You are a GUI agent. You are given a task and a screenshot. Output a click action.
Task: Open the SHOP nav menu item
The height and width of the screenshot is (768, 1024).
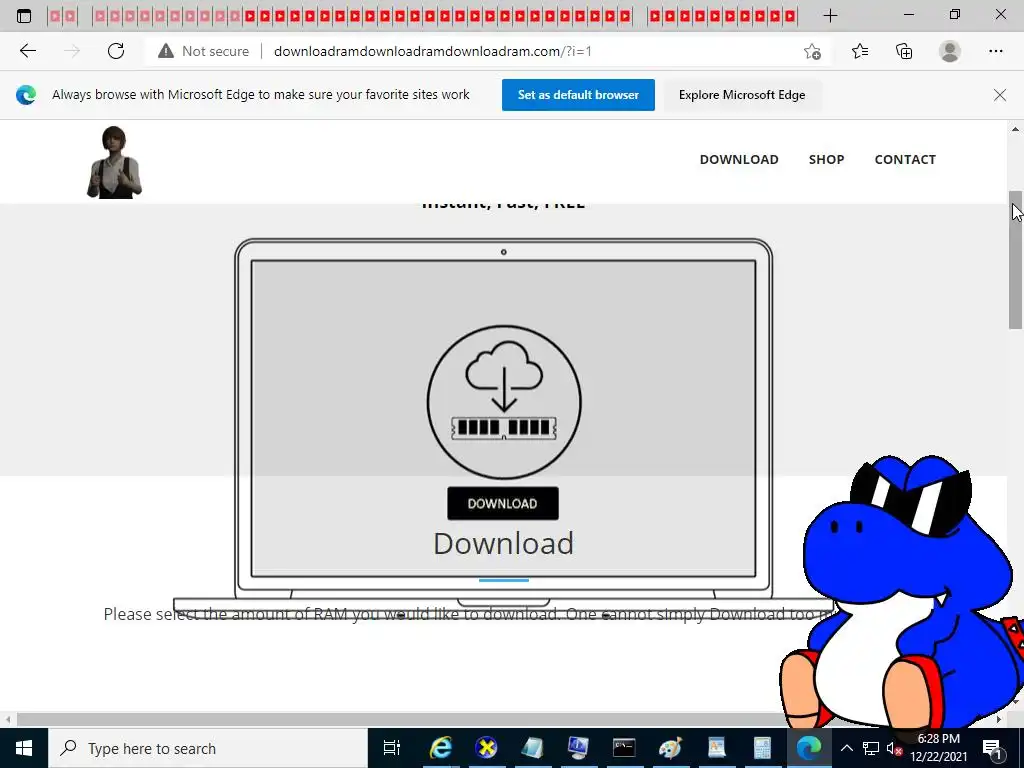coord(826,159)
